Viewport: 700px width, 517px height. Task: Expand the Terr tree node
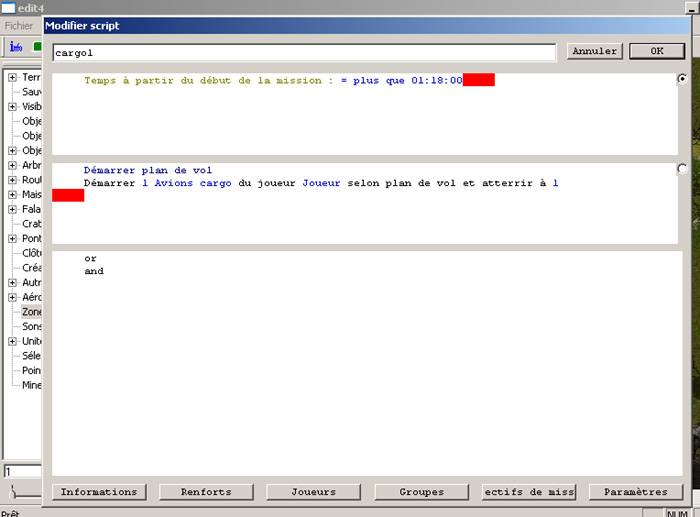click(x=12, y=77)
